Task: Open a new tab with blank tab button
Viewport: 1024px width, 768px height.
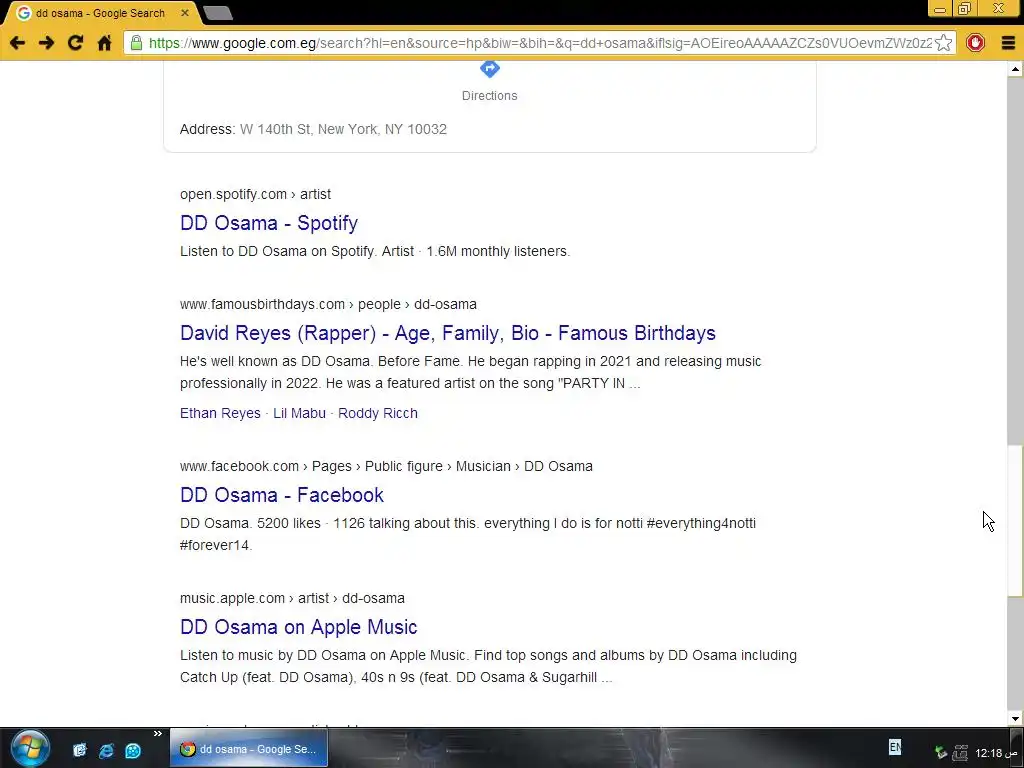Action: 217,13
